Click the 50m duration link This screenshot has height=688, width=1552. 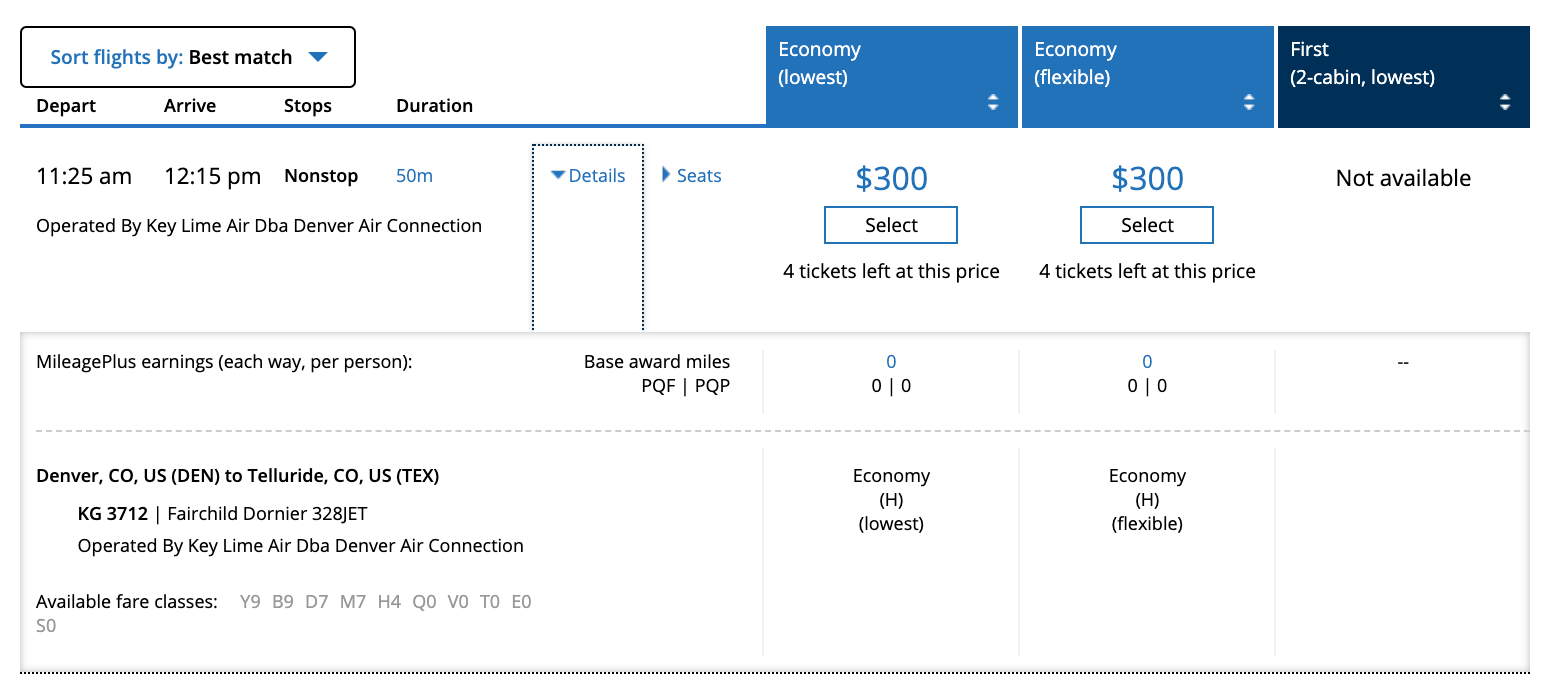click(x=414, y=176)
